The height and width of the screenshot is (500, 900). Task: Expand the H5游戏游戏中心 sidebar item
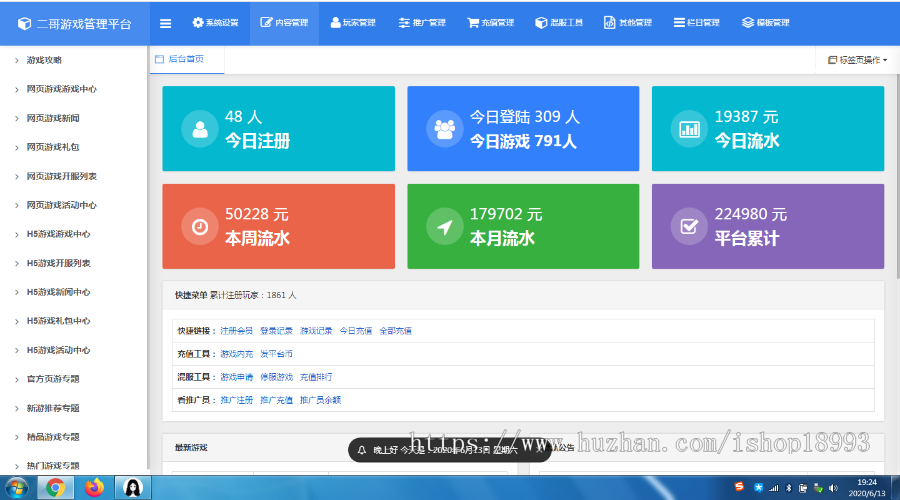tap(58, 234)
